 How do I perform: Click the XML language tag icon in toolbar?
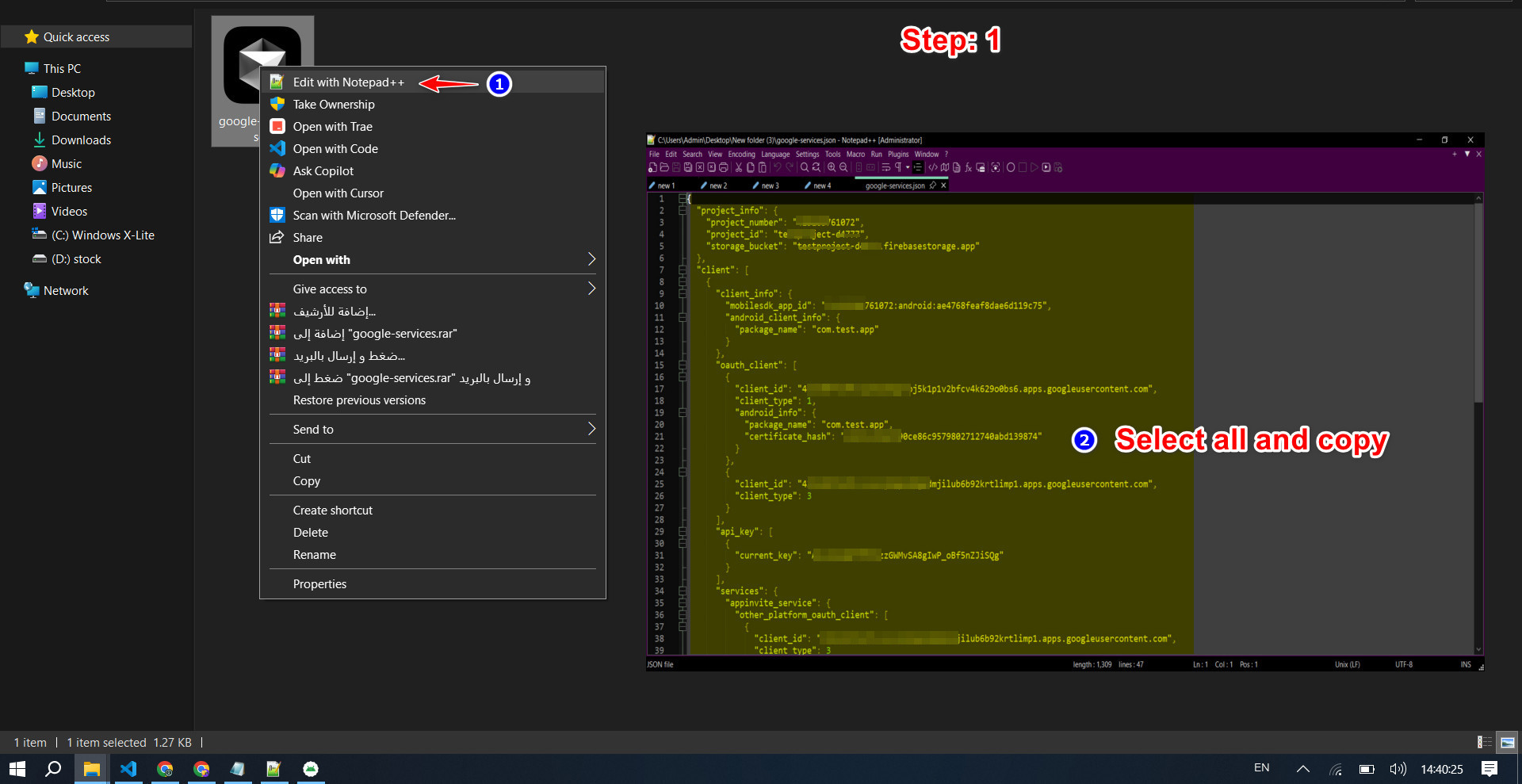(x=933, y=167)
